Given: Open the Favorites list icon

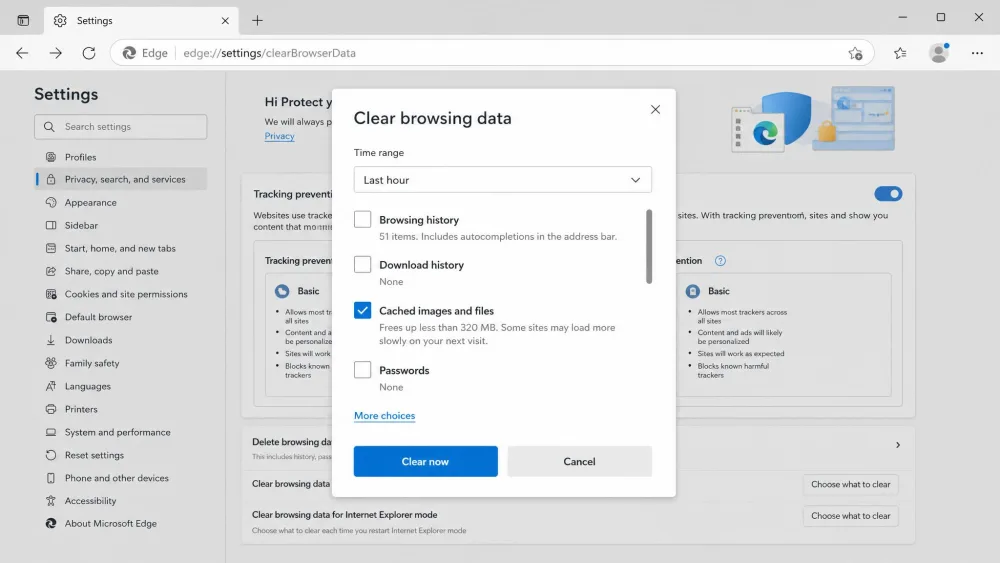Looking at the screenshot, I should [900, 54].
